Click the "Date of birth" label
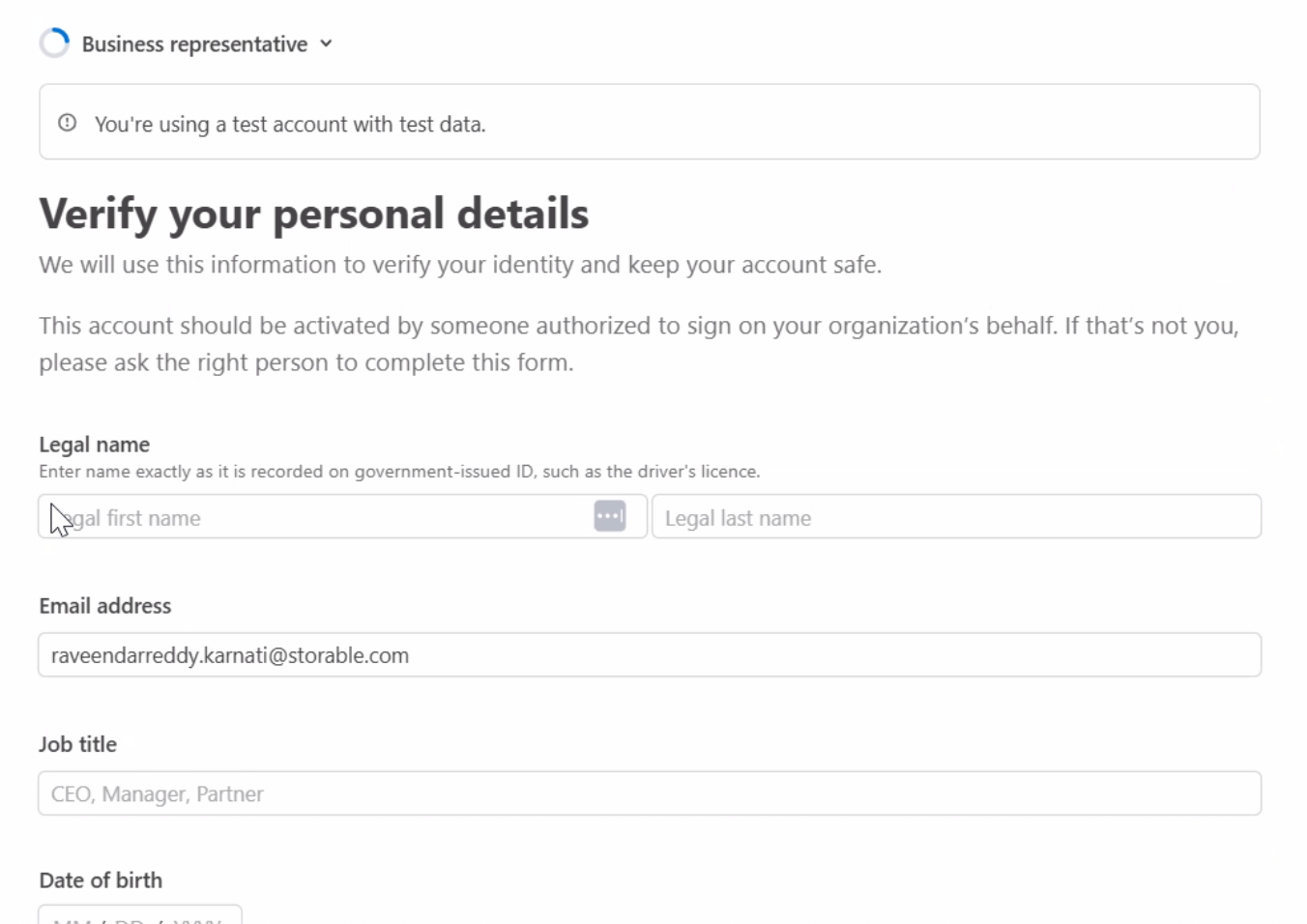The height and width of the screenshot is (924, 1307). coord(101,881)
